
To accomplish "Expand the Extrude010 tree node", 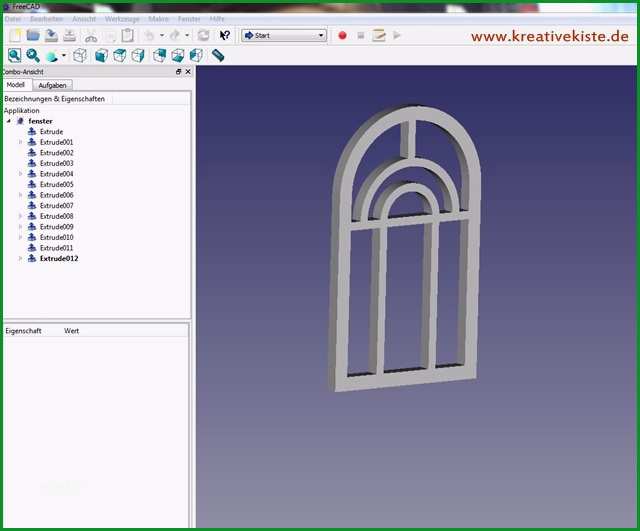I will tap(20, 237).
